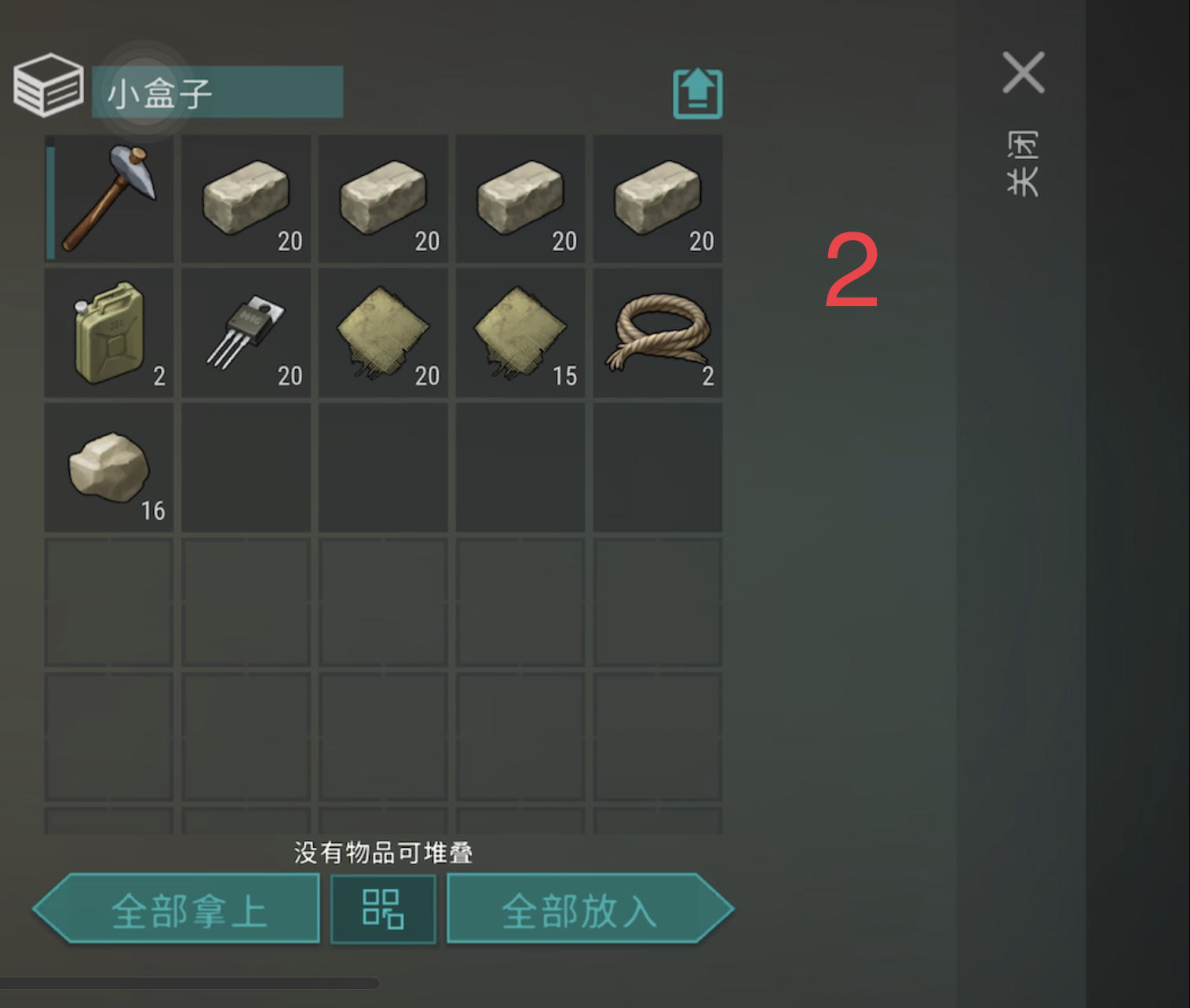The image size is (1190, 1008).
Task: Pick the cloth stack showing 15
Action: click(x=520, y=333)
